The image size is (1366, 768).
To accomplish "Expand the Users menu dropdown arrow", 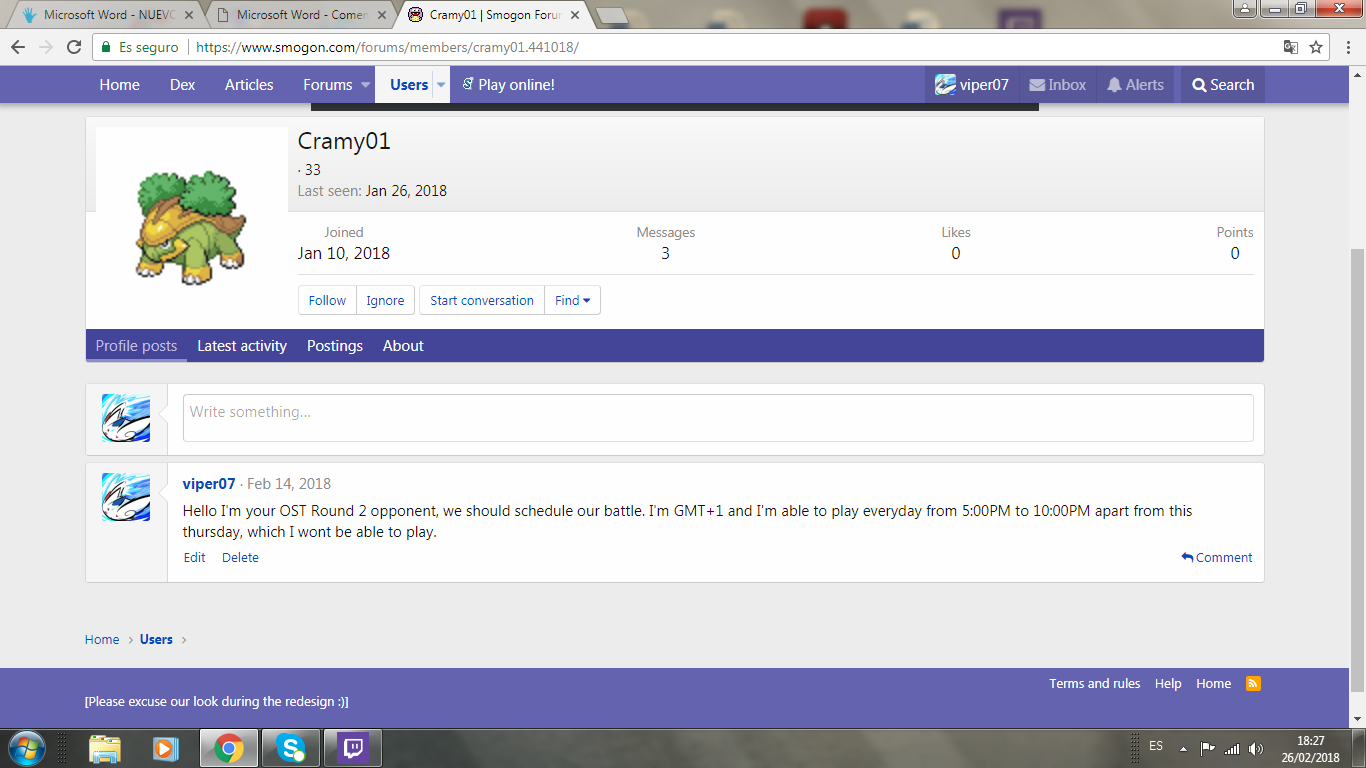I will click(x=441, y=85).
